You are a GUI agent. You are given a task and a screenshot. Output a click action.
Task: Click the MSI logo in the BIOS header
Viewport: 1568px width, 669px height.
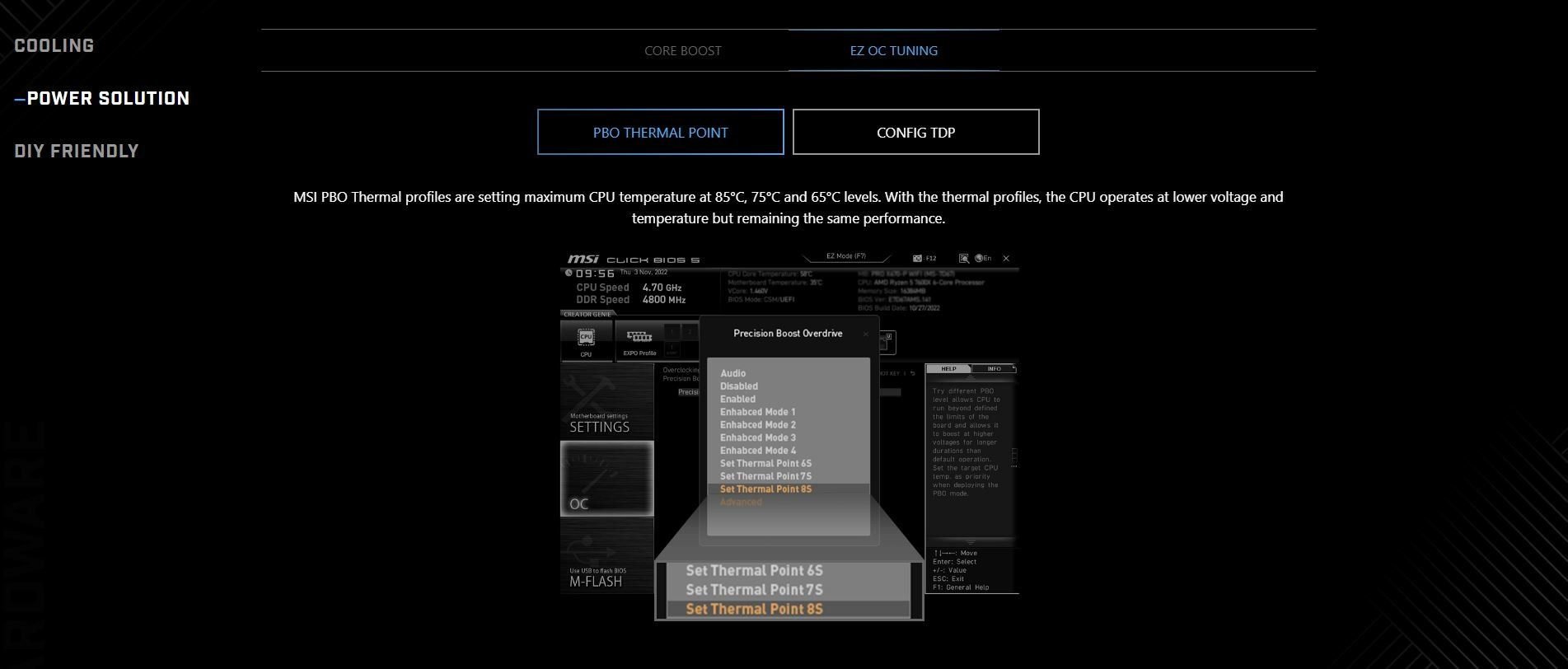click(583, 260)
